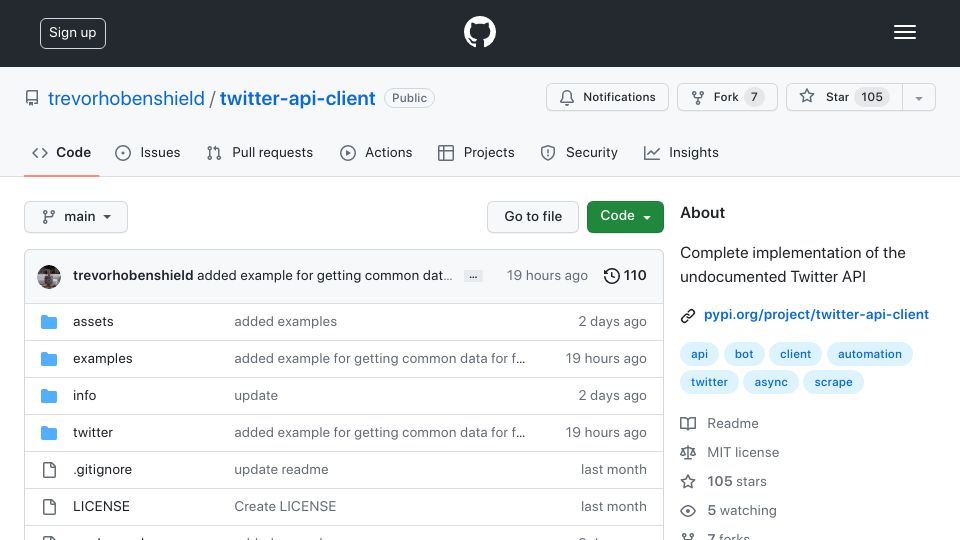Viewport: 960px width, 540px height.
Task: Click the 105 stars link in About
Action: click(737, 481)
